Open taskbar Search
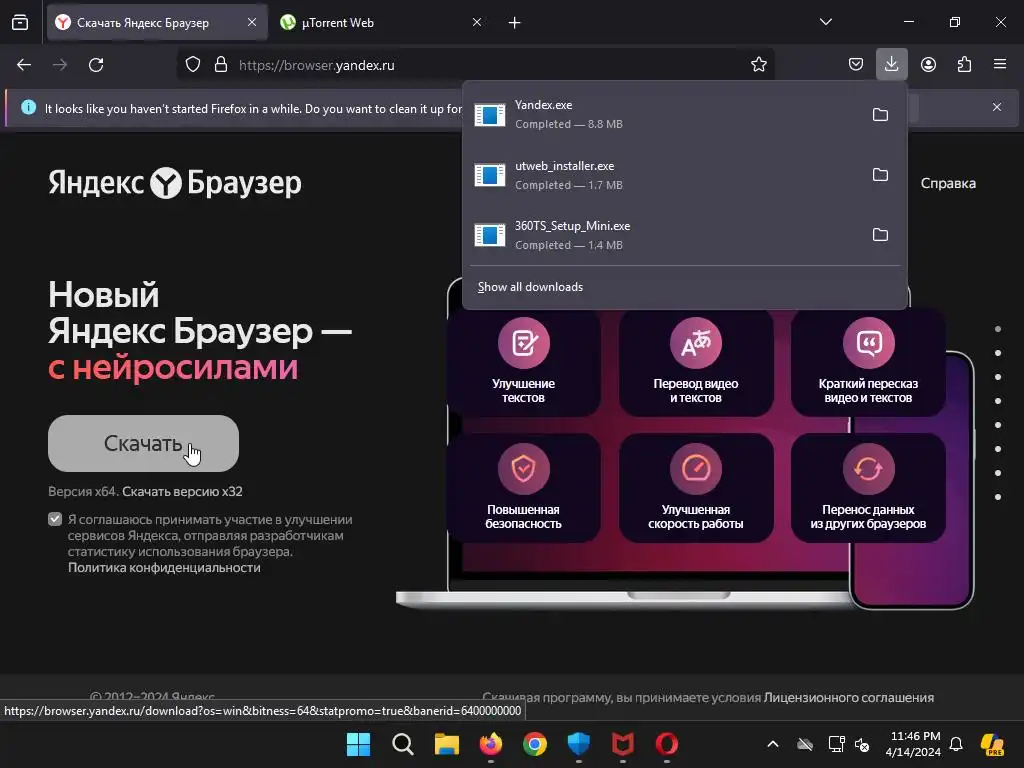Screen dimensions: 1024x768 point(403,744)
